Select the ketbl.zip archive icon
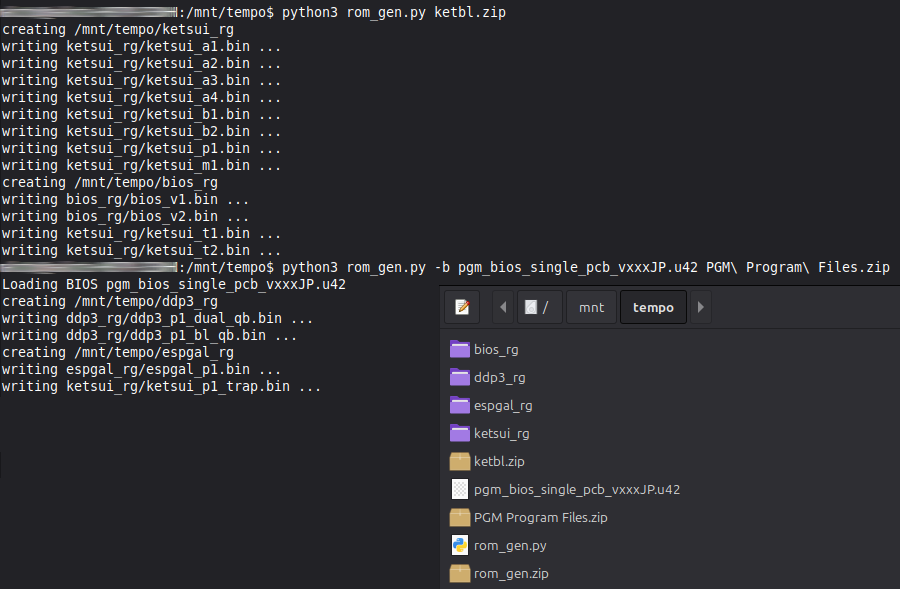The width and height of the screenshot is (900, 589). [x=460, y=461]
